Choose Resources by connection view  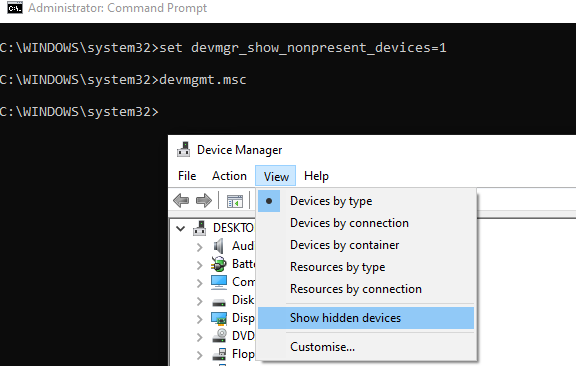coord(366,289)
